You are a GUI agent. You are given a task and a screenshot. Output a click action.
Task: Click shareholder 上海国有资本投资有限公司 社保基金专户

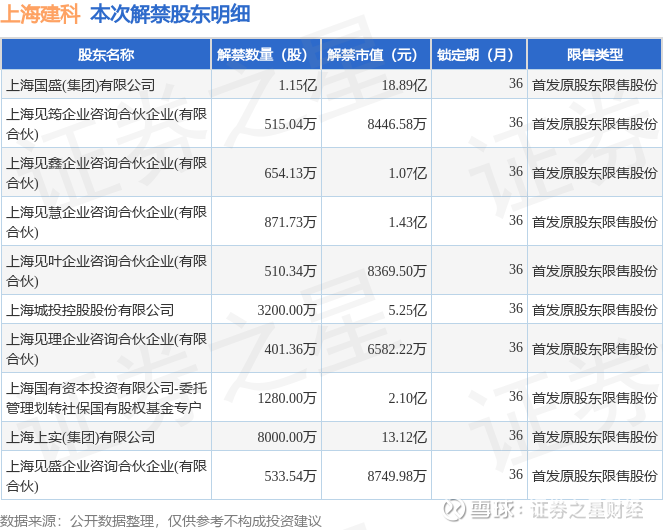[x=106, y=398]
